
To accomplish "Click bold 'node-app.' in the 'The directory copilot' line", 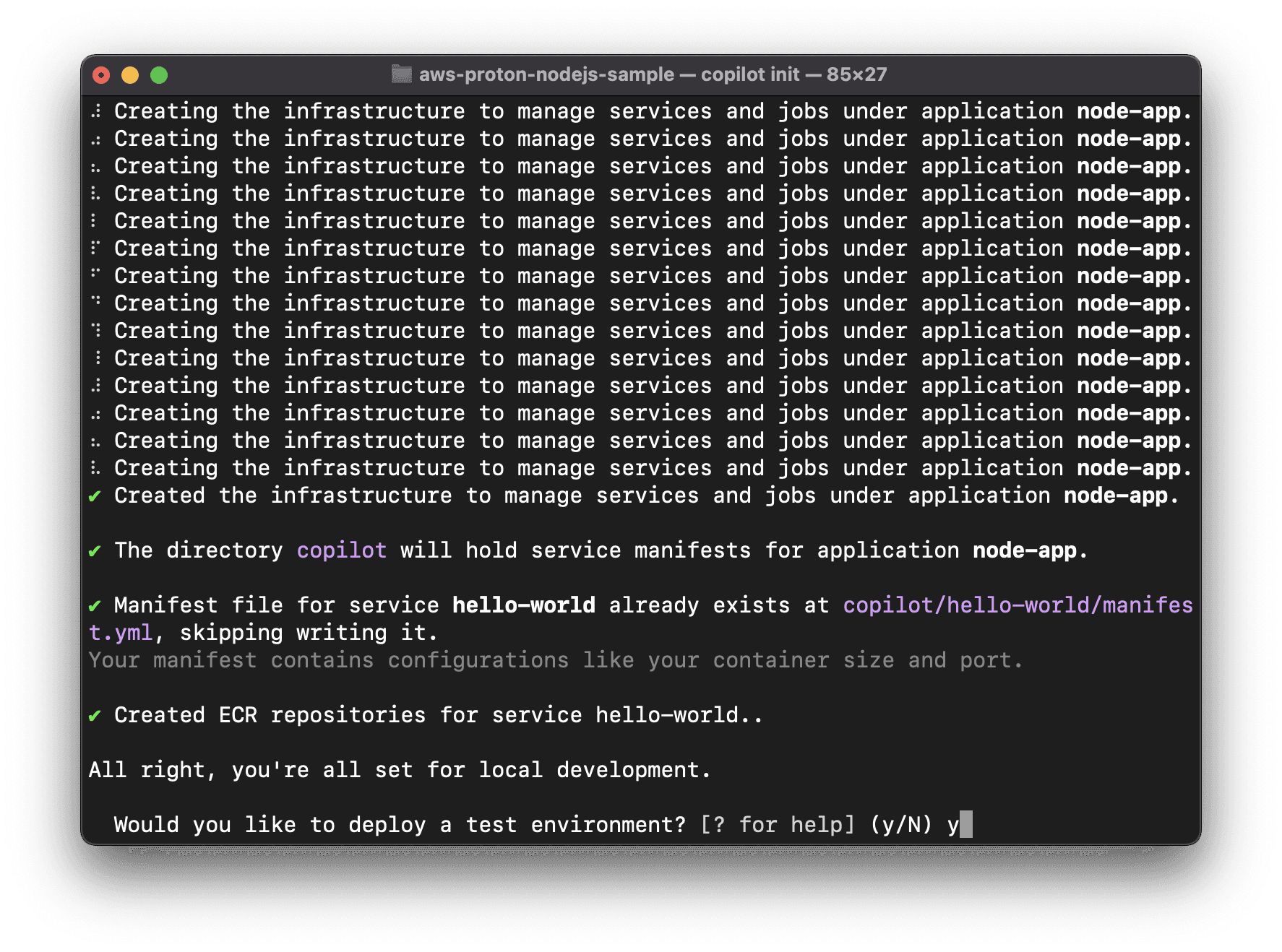I will [x=1030, y=550].
